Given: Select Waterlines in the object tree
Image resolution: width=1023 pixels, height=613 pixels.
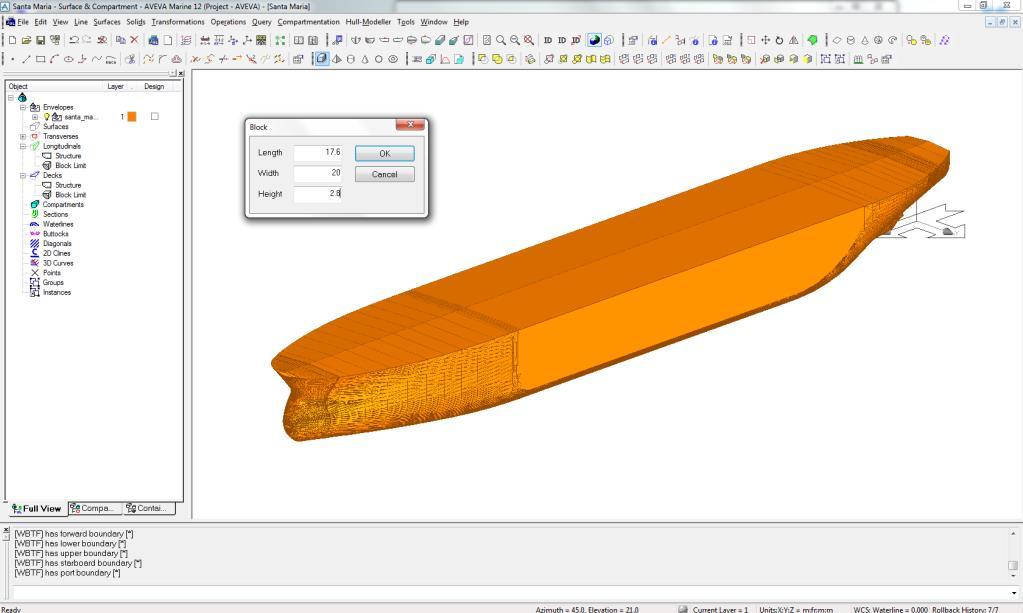Looking at the screenshot, I should click(x=58, y=224).
